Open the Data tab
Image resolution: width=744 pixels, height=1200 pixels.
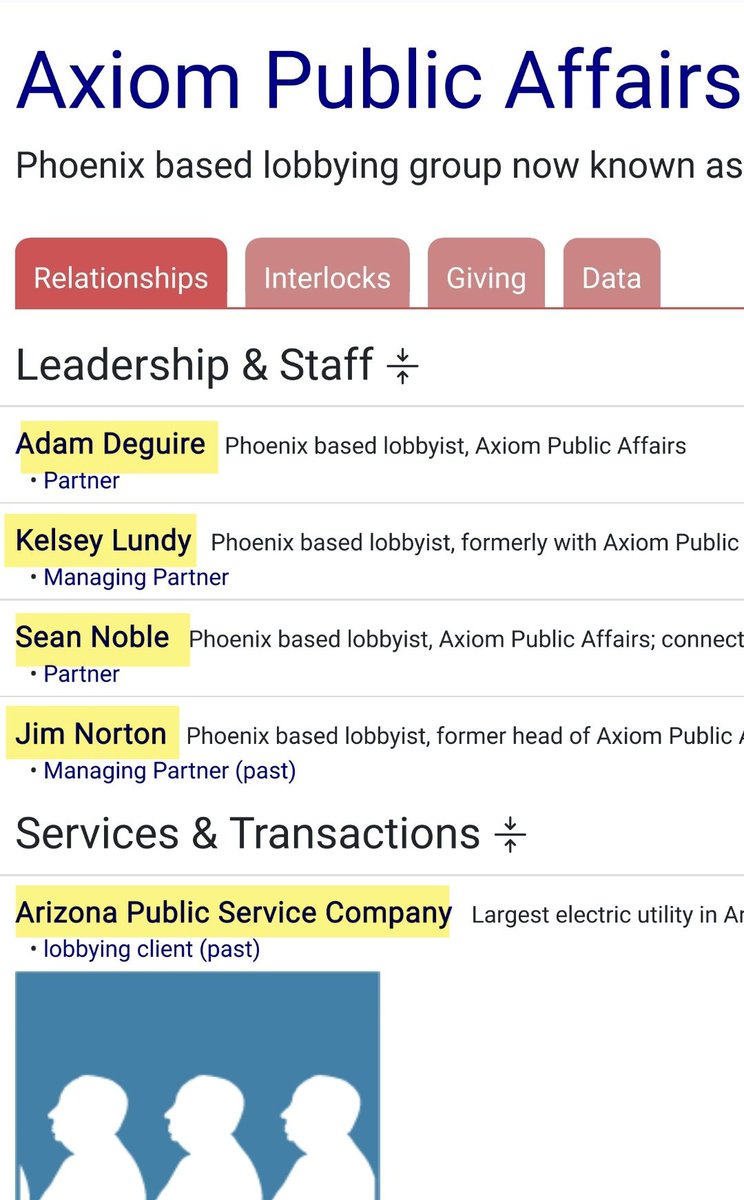click(611, 277)
